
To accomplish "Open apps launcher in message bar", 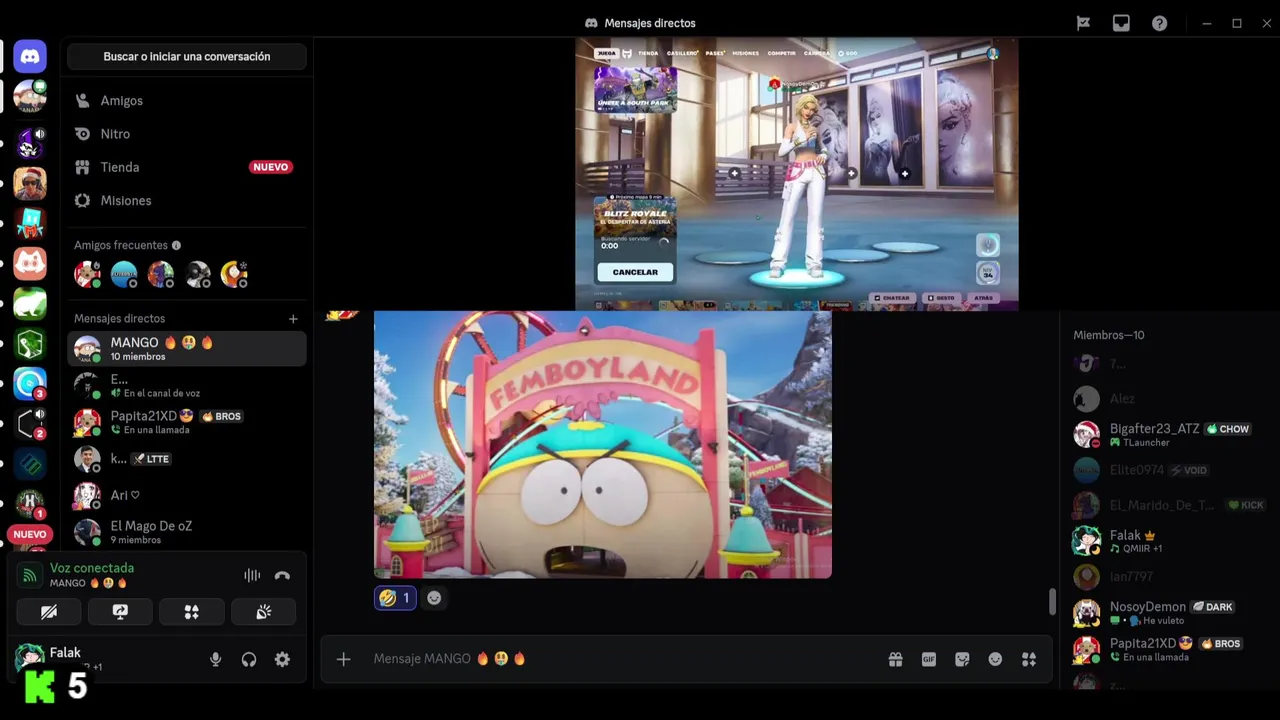I will tap(1029, 659).
